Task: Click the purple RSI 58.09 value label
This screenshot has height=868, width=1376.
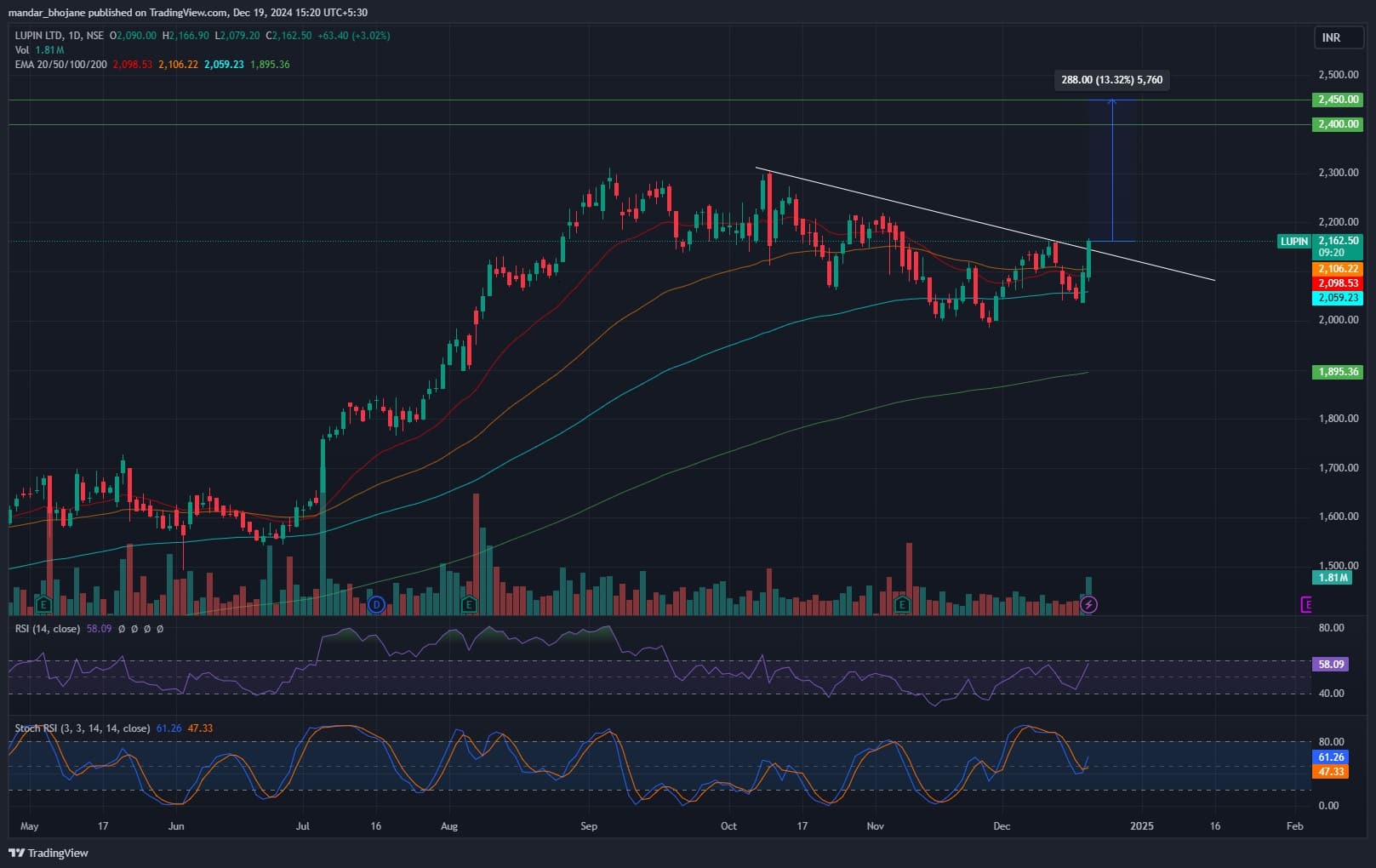Action: pos(1331,664)
